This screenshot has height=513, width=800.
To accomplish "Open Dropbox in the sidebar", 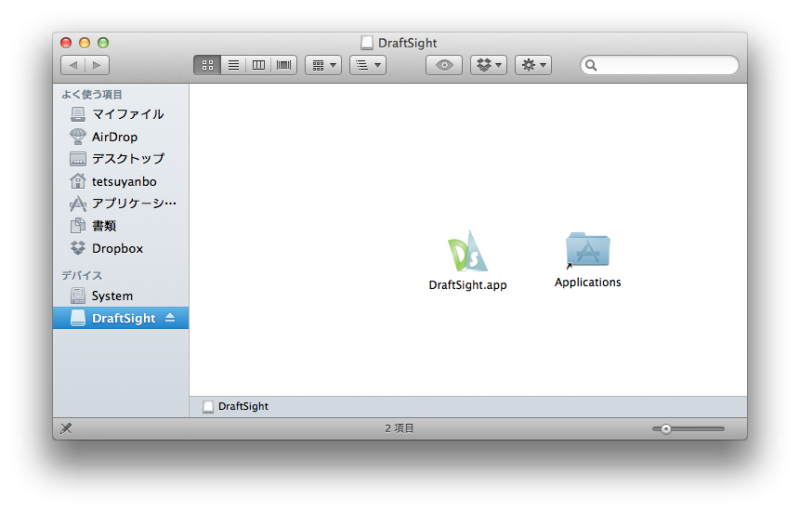I will 121,249.
